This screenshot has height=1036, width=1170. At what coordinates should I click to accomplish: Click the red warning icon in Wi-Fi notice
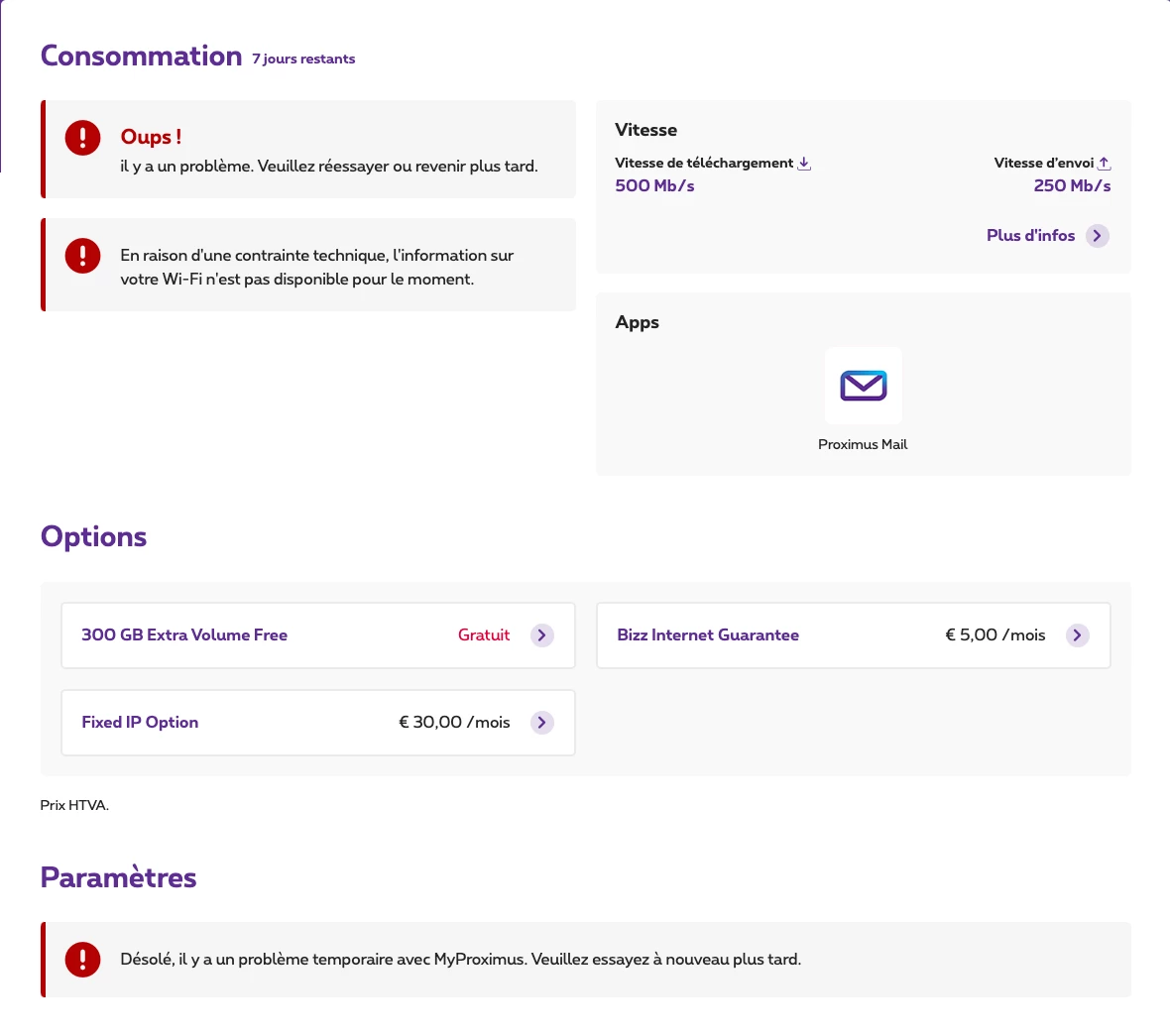click(x=82, y=256)
